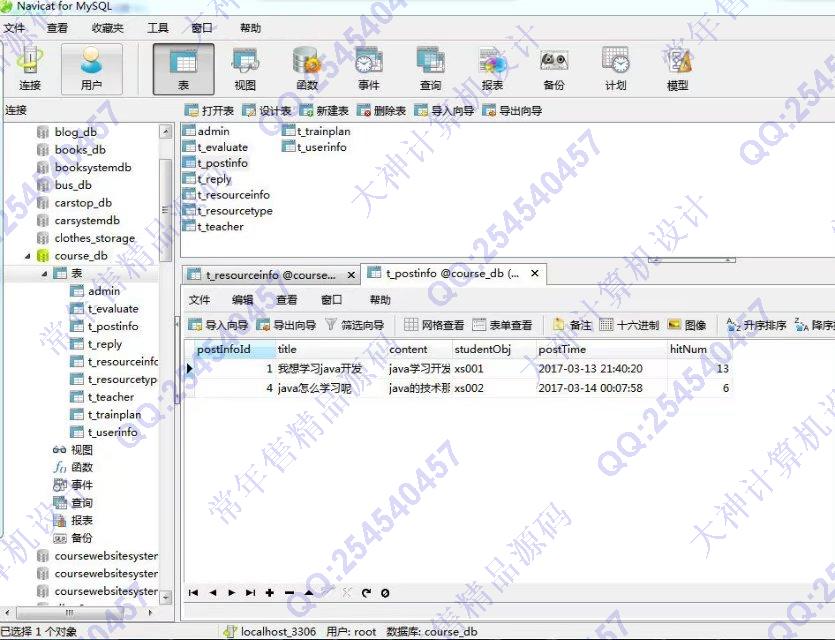Viewport: 835px width, 640px height.
Task: Close the t_resourceinfo tab
Action: (x=351, y=275)
